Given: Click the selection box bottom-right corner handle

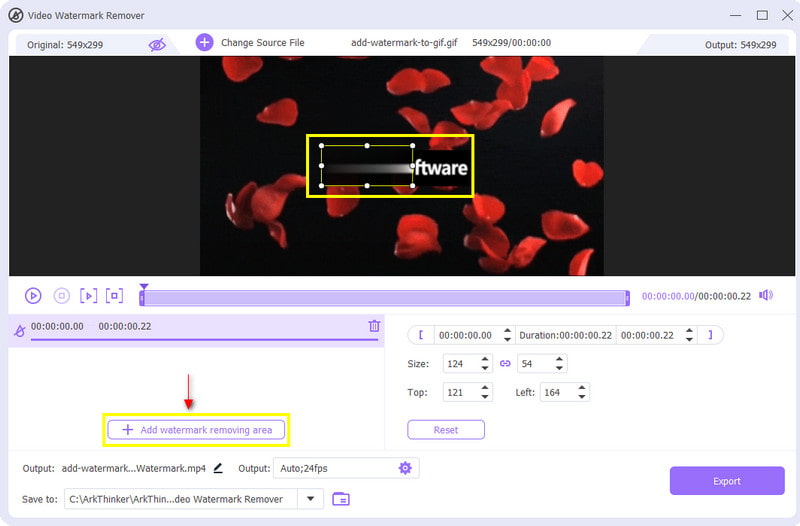Looking at the screenshot, I should point(412,186).
